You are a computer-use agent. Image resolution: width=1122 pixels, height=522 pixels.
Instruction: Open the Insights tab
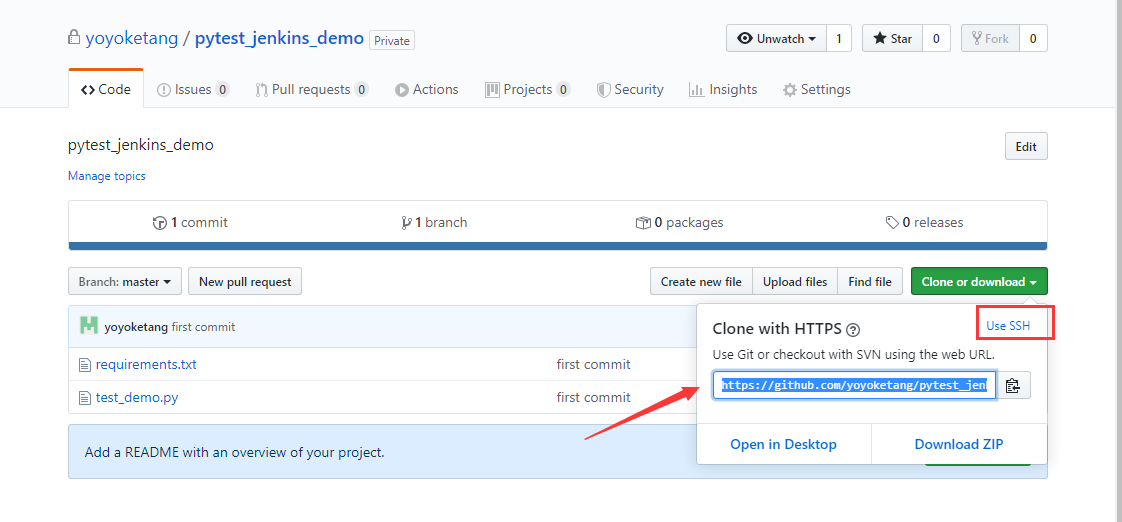[x=723, y=90]
